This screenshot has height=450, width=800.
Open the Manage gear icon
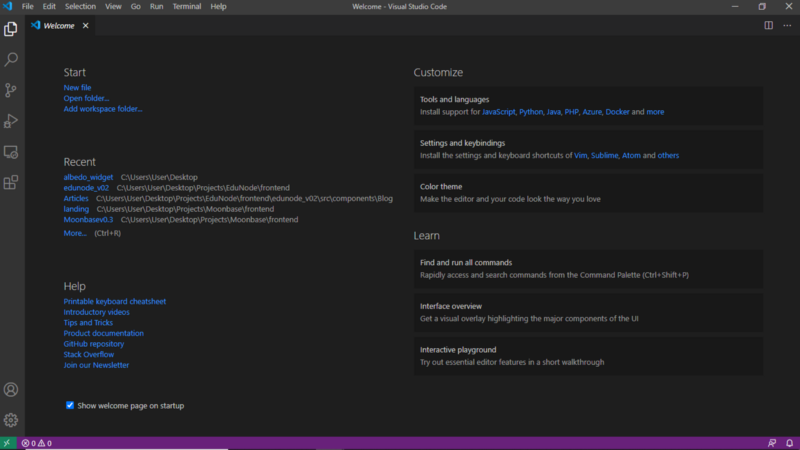click(x=11, y=420)
